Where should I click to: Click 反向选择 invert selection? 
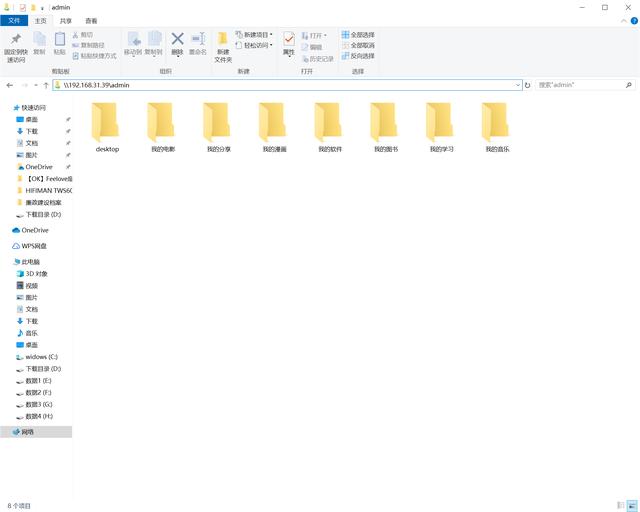[x=358, y=56]
